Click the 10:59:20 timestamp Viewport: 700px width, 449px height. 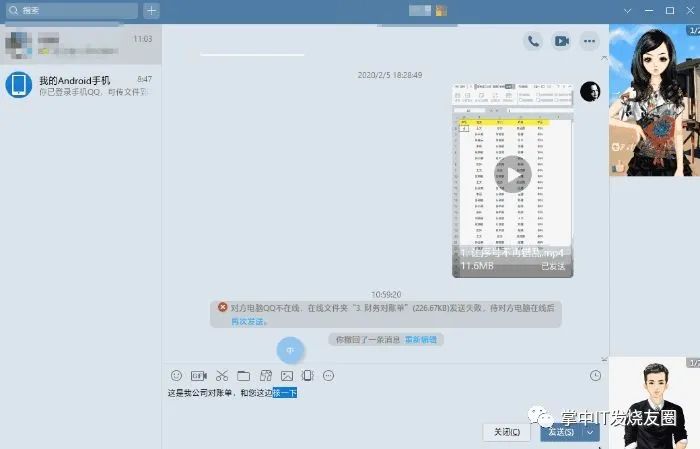tap(386, 295)
